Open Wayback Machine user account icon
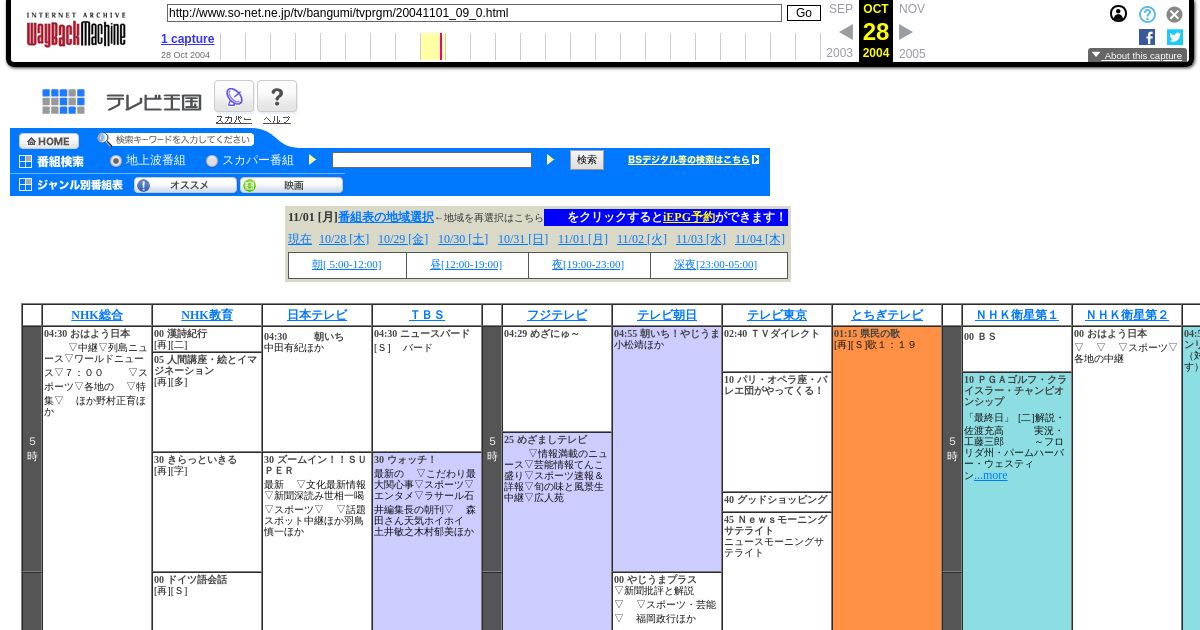The height and width of the screenshot is (630, 1200). (x=1118, y=14)
